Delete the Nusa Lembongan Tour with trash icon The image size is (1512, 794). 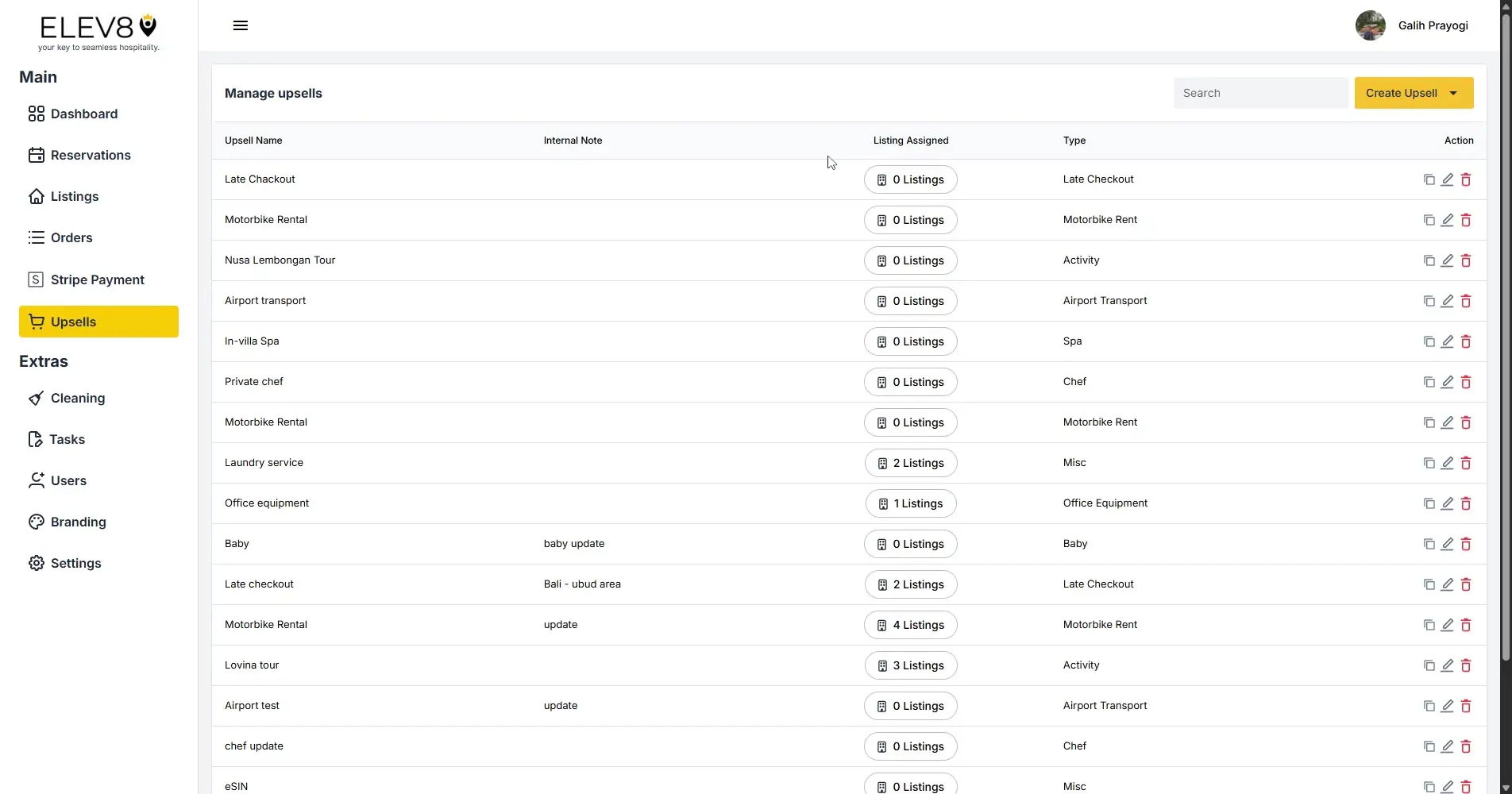tap(1466, 260)
